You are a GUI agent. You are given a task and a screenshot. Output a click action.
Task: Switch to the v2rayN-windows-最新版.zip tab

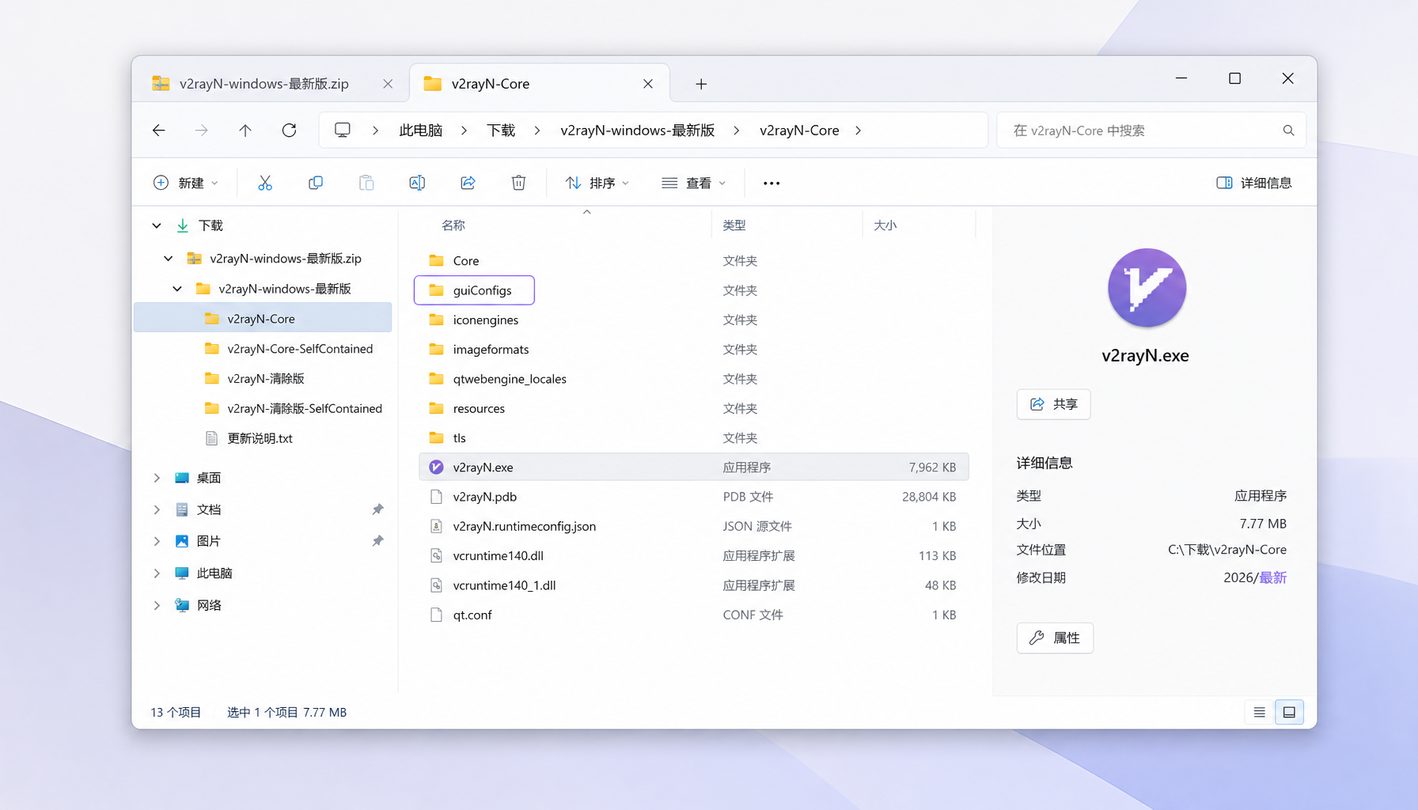[x=272, y=84]
